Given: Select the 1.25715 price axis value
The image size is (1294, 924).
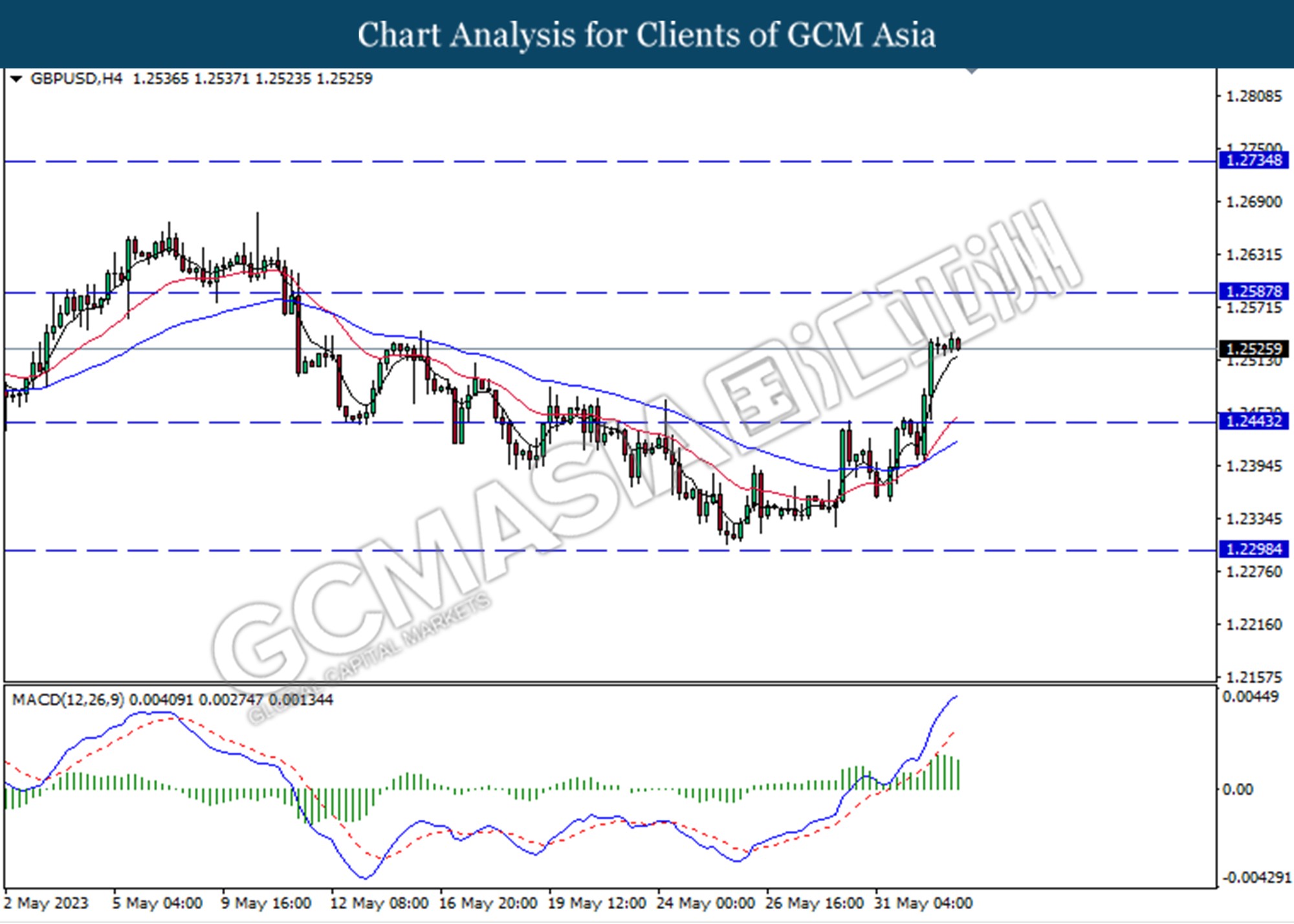Looking at the screenshot, I should 1254,308.
